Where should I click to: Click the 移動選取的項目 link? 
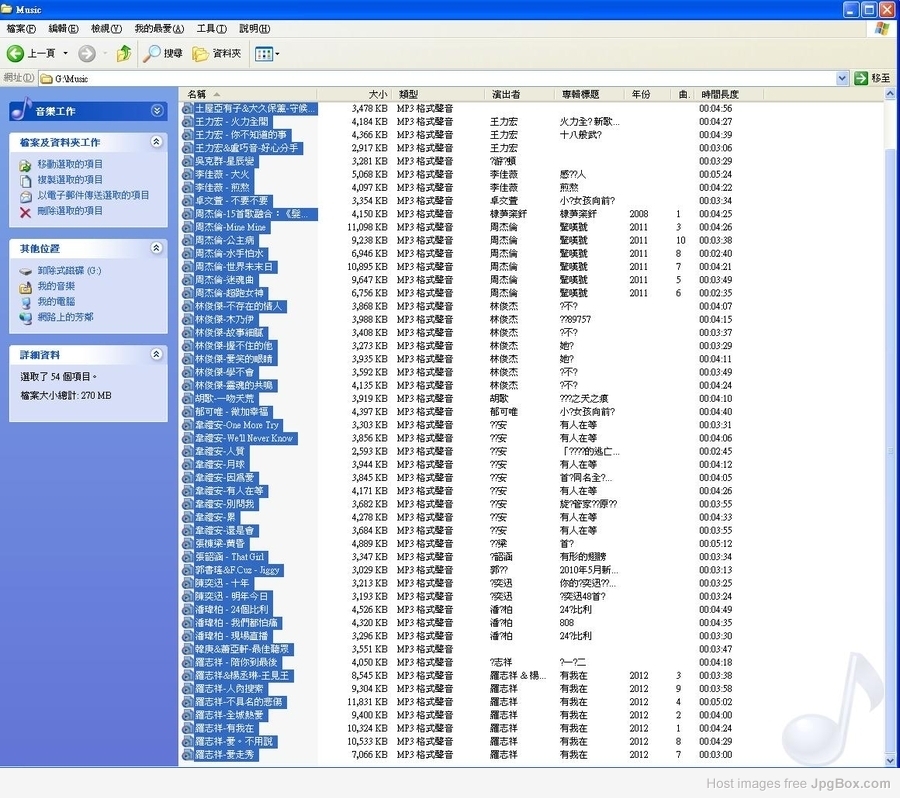70,164
